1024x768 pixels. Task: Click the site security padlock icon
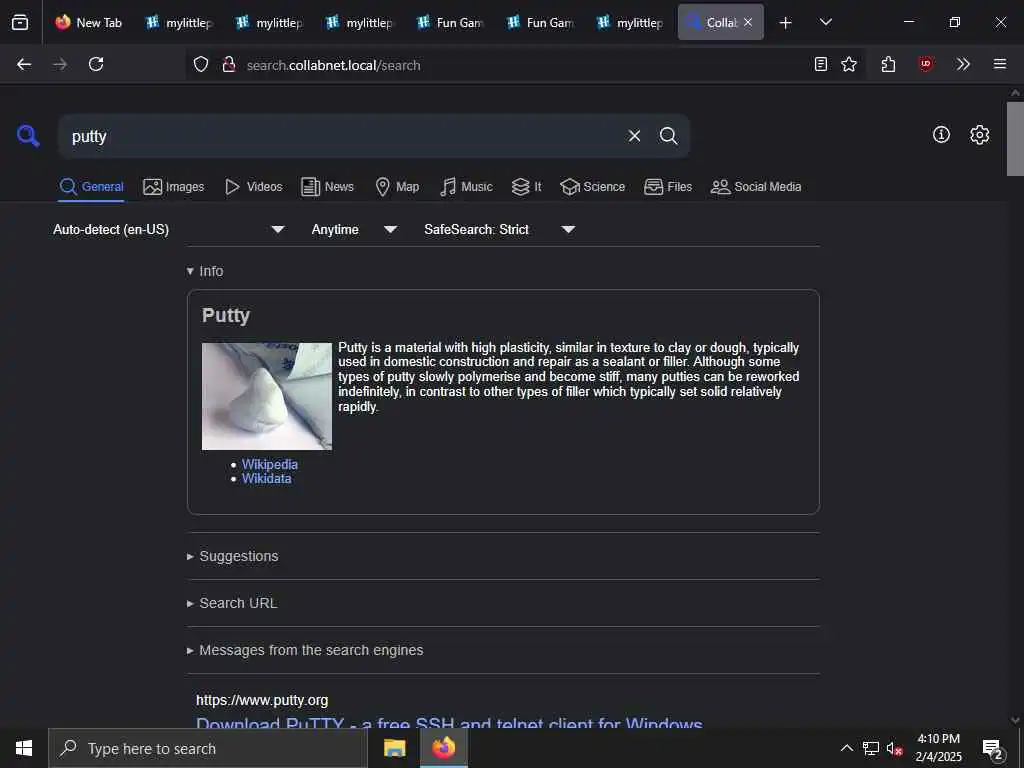[x=229, y=64]
